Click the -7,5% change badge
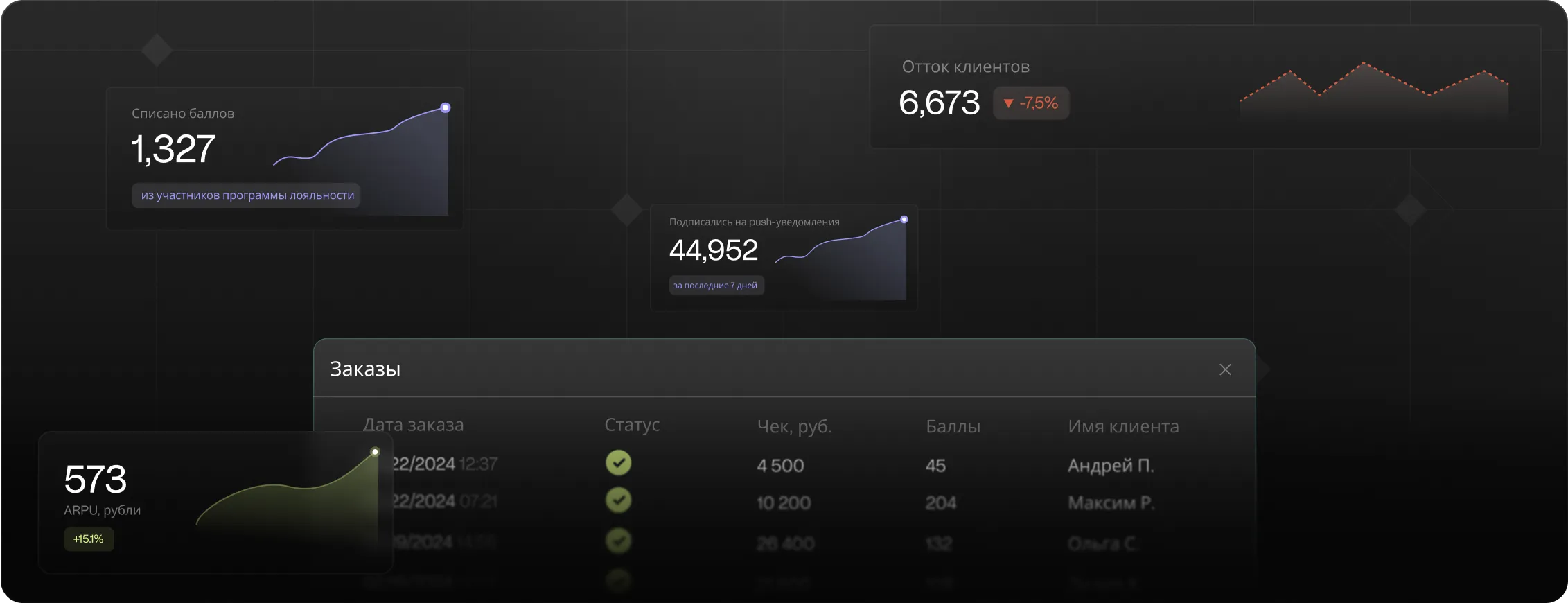 (1031, 103)
